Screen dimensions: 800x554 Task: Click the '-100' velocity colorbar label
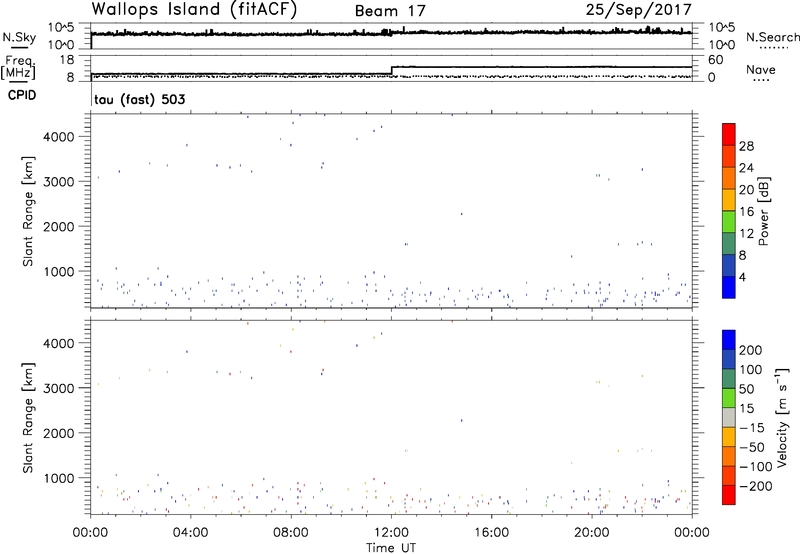tap(755, 467)
